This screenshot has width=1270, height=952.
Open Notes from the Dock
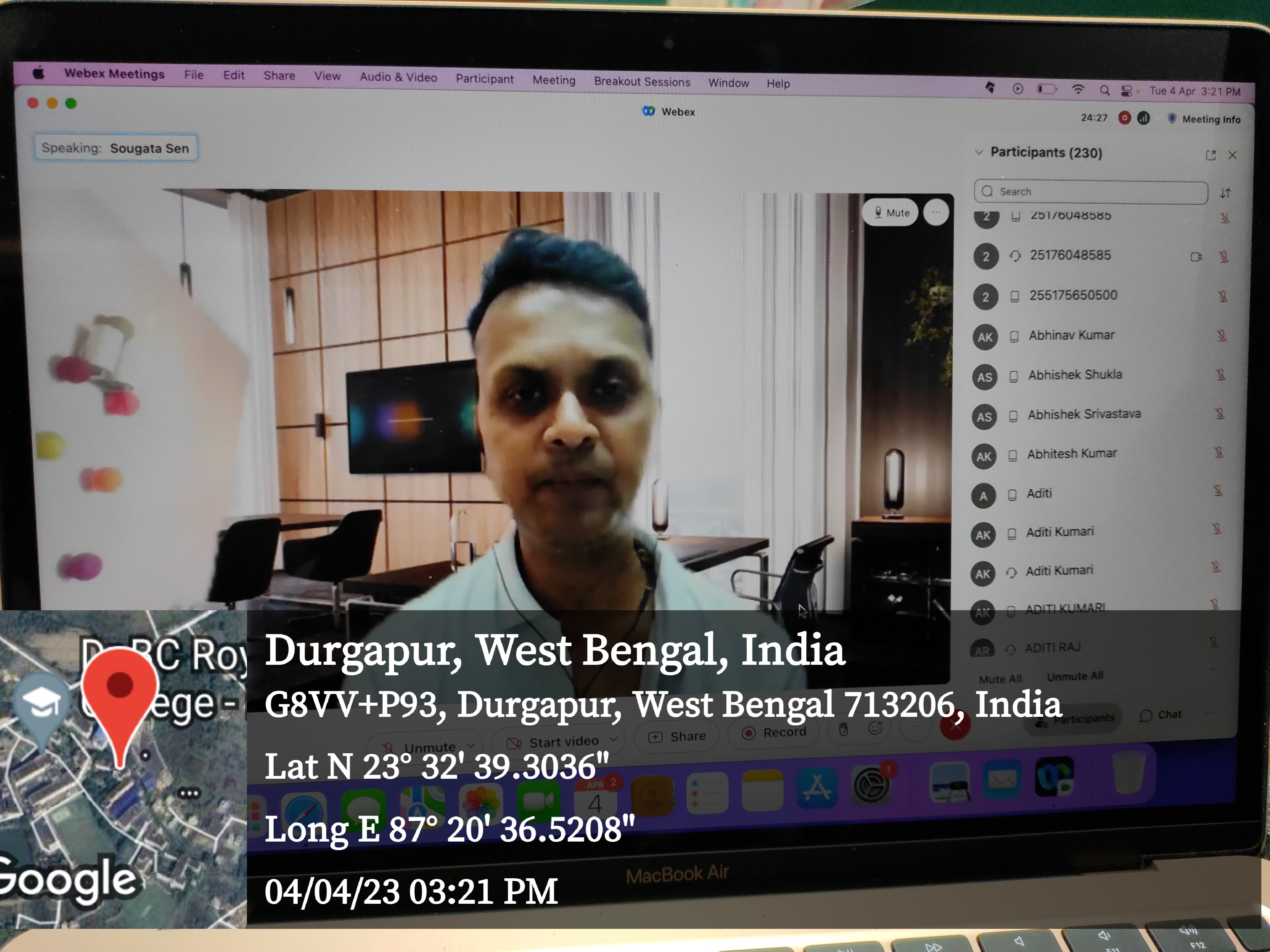762,791
